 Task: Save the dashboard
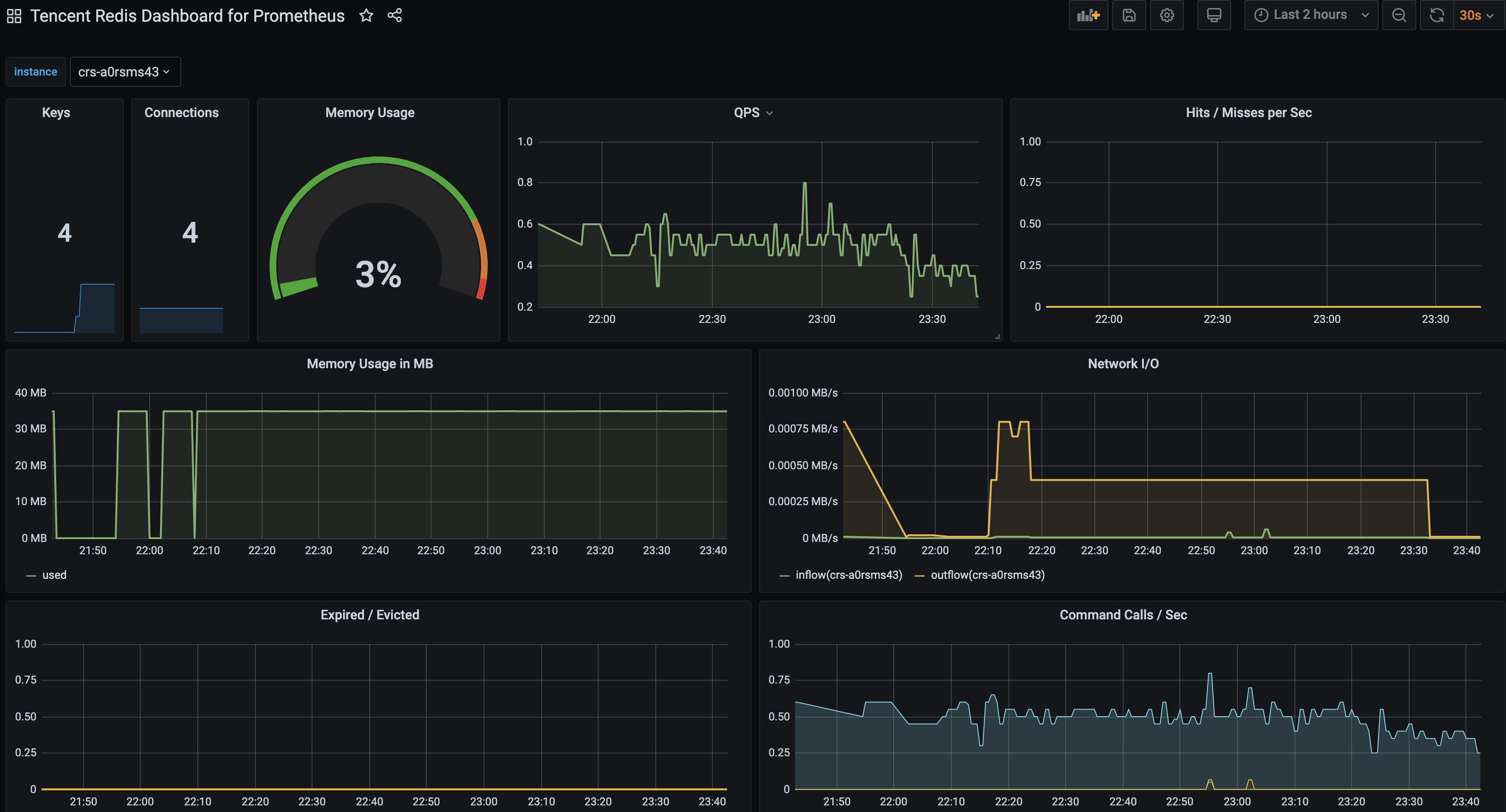(x=1129, y=15)
